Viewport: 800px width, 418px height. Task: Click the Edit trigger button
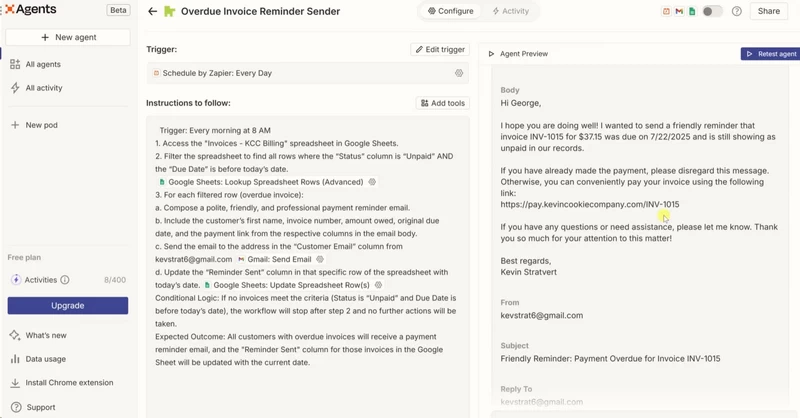(x=440, y=50)
